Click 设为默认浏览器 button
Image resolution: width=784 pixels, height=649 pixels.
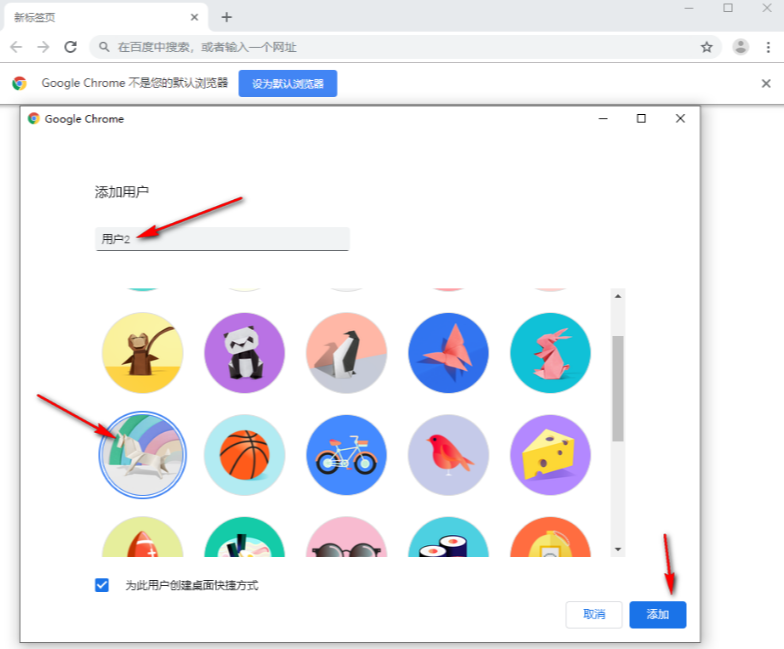288,84
